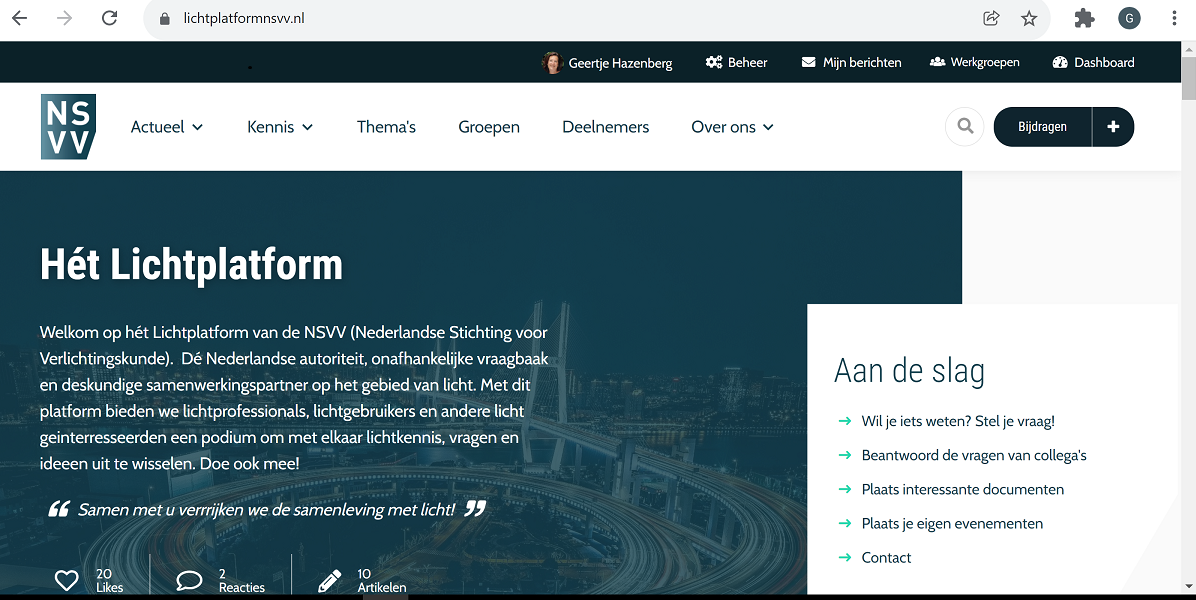1196x600 pixels.
Task: Click the padlock site info icon
Action: (x=164, y=19)
